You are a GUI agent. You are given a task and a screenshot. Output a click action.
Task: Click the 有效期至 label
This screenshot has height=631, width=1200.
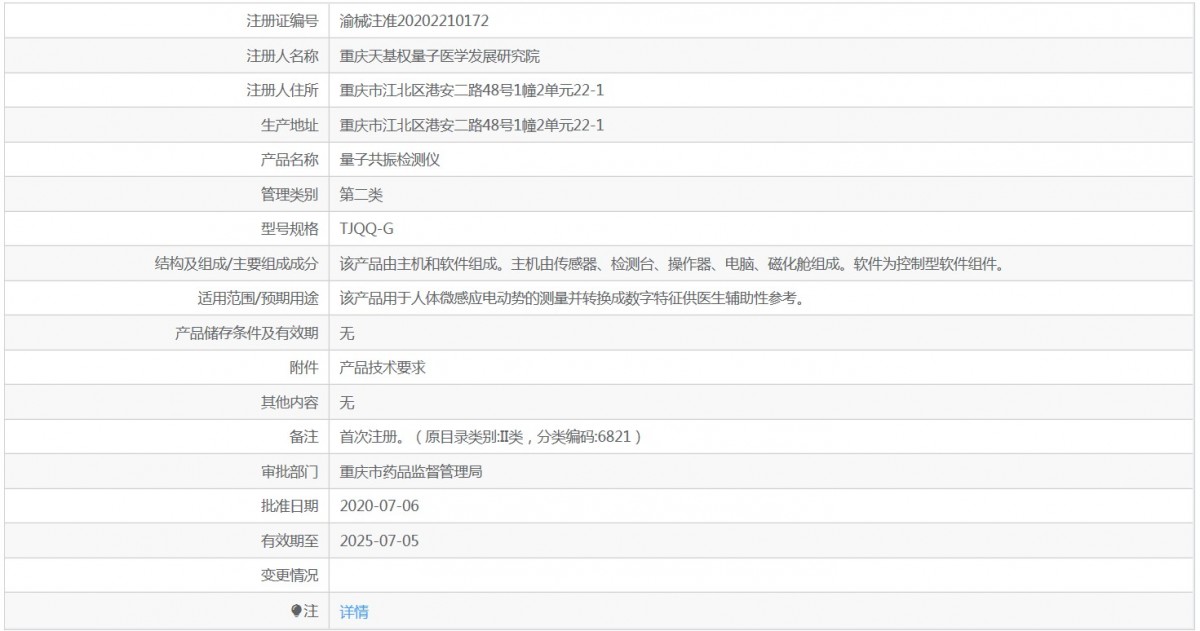pos(290,541)
